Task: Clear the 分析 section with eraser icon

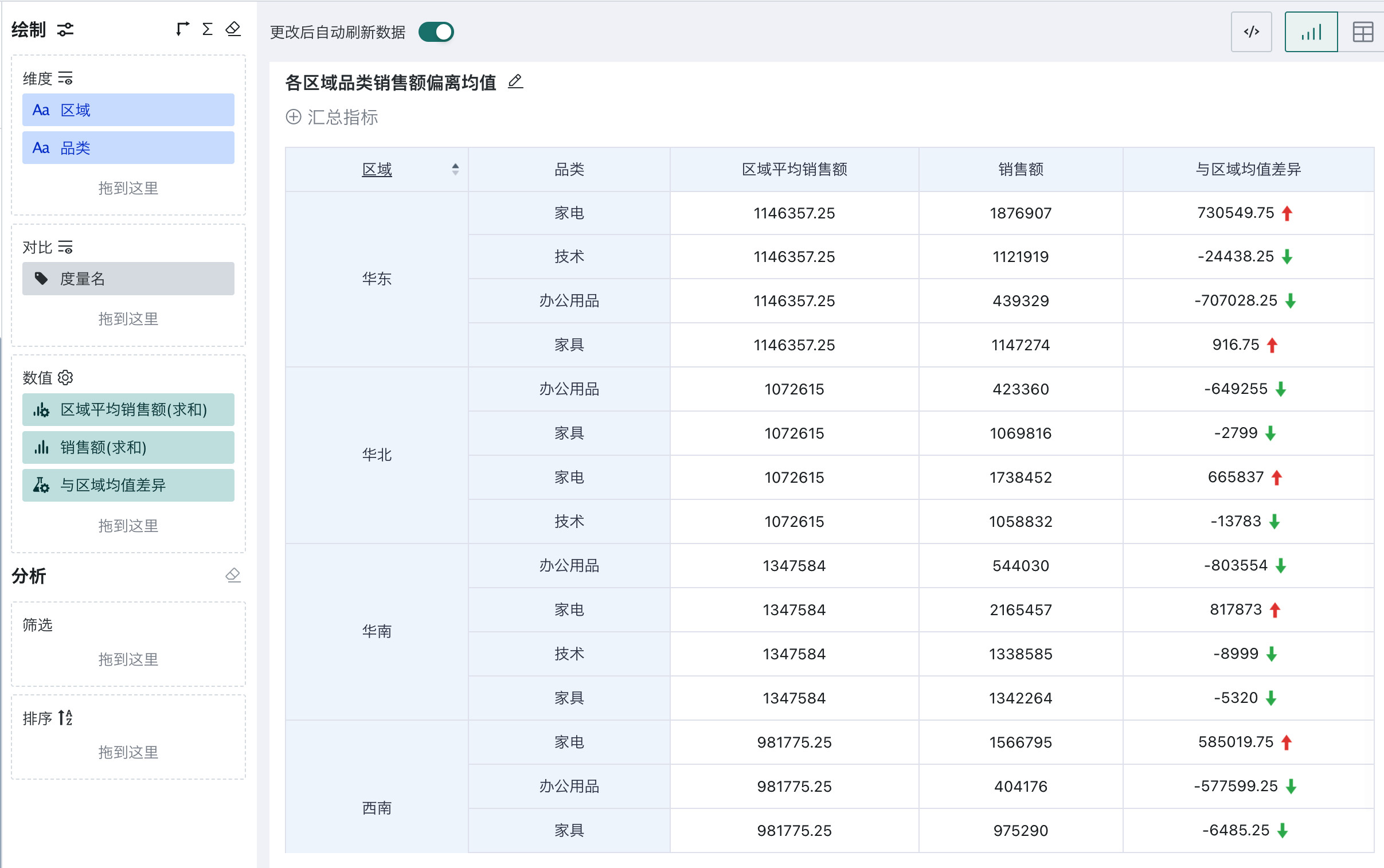Action: pyautogui.click(x=233, y=574)
